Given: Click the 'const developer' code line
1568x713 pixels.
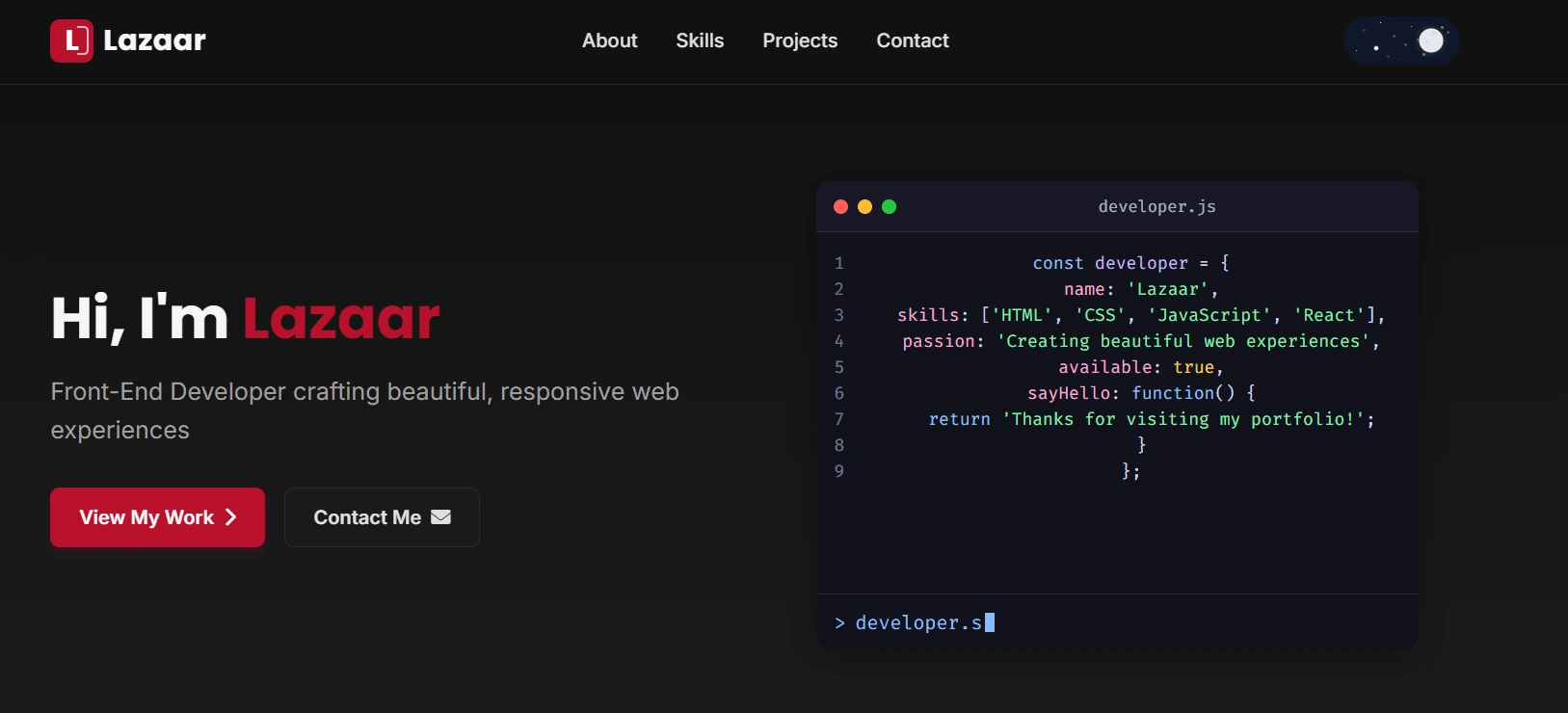Looking at the screenshot, I should coord(1129,263).
